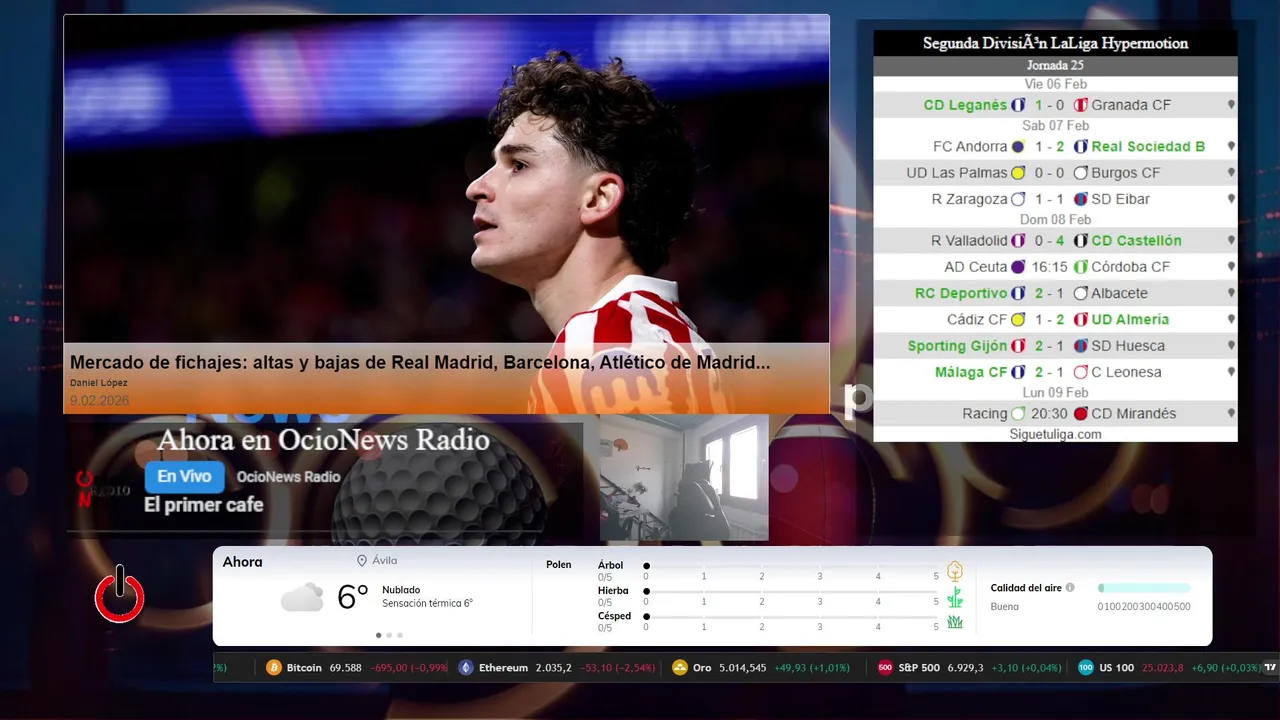Click the Córdoba CF green crest

1081,267
